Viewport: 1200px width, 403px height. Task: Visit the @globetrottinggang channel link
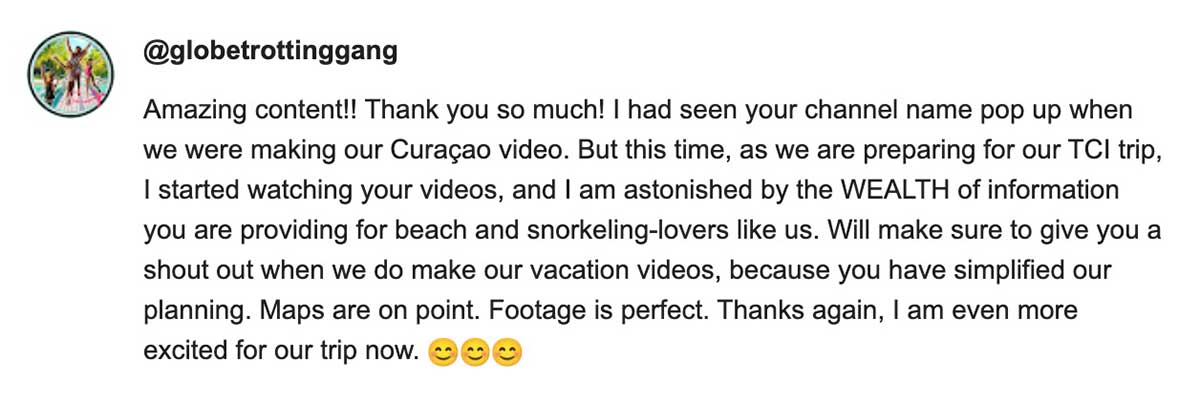click(x=271, y=52)
